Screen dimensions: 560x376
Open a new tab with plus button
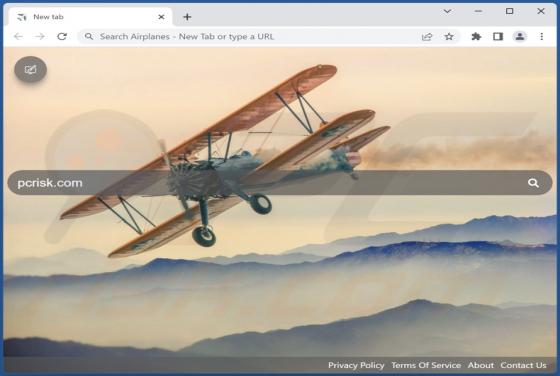tap(187, 17)
